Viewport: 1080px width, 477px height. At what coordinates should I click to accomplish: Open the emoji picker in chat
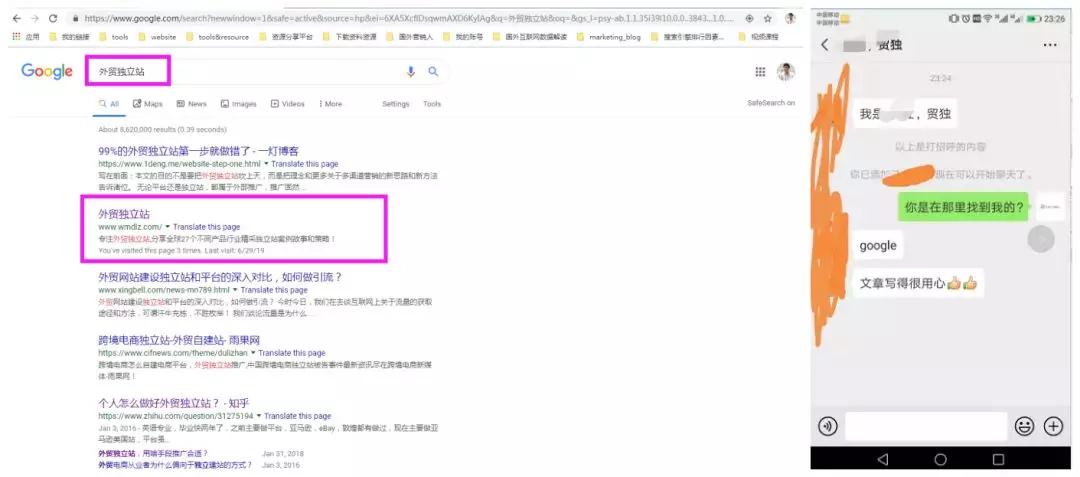click(x=1025, y=426)
